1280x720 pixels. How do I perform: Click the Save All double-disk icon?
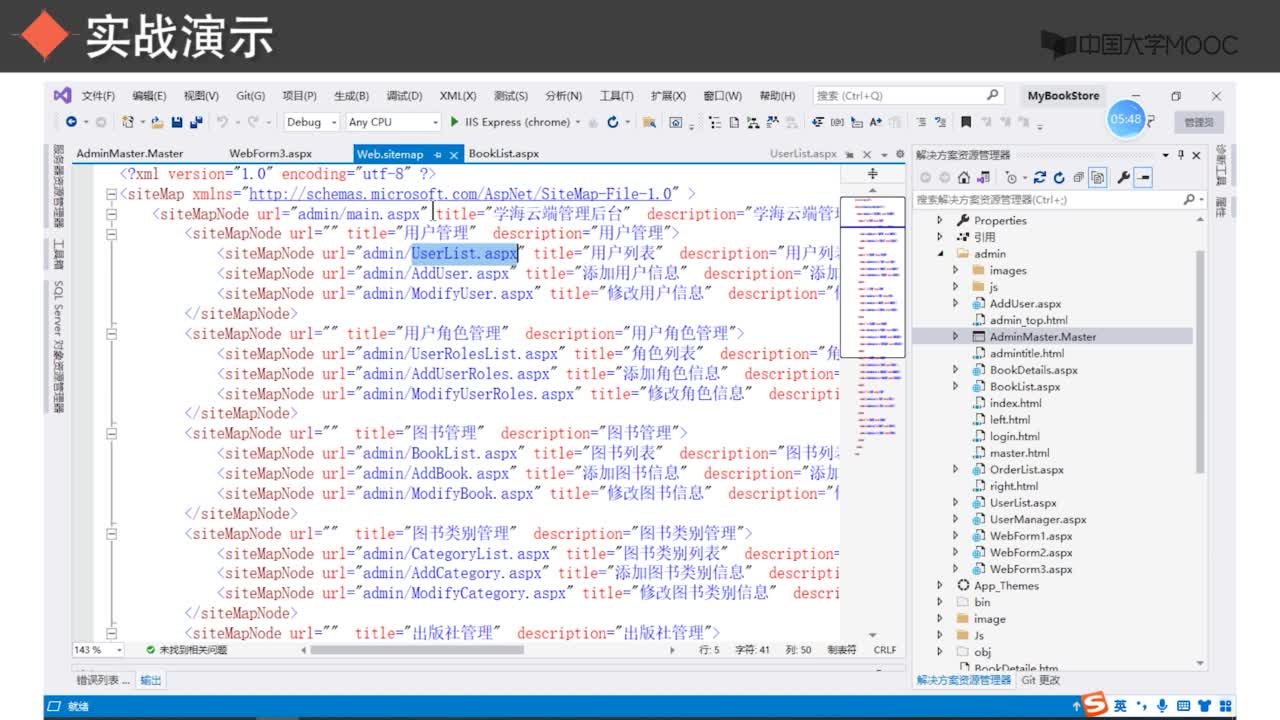point(195,122)
